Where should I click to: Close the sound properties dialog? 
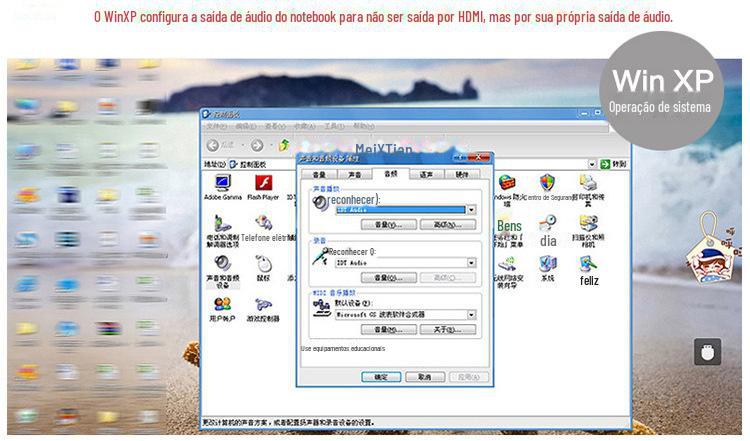coord(479,157)
